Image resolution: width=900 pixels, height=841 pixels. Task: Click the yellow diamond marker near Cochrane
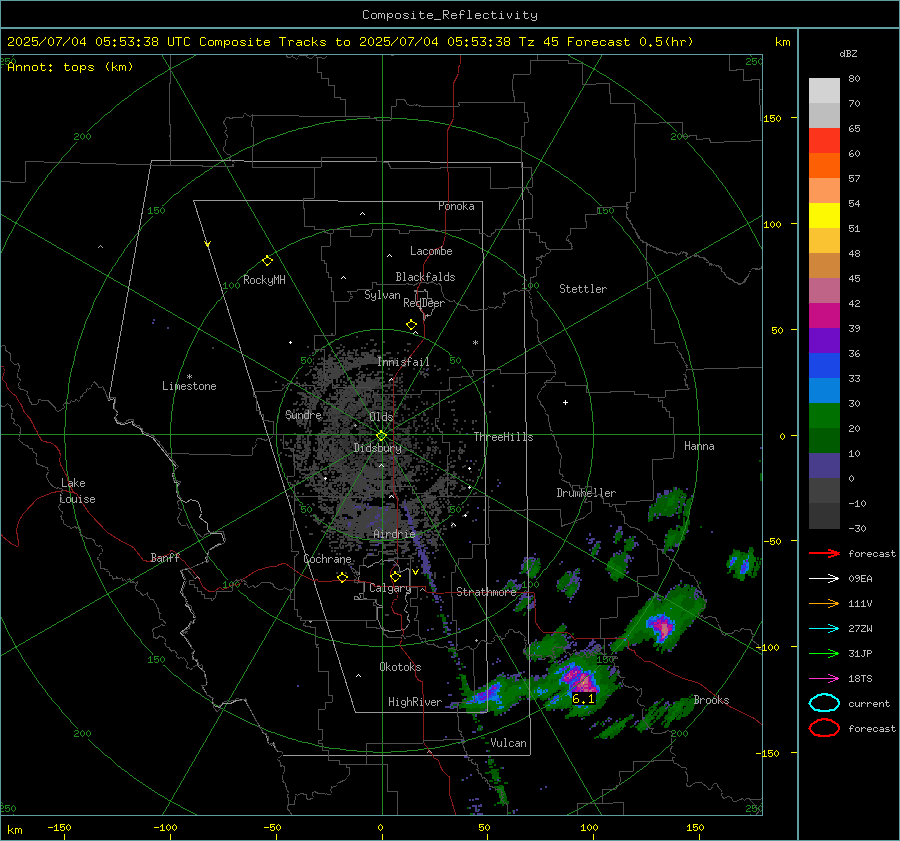[343, 577]
